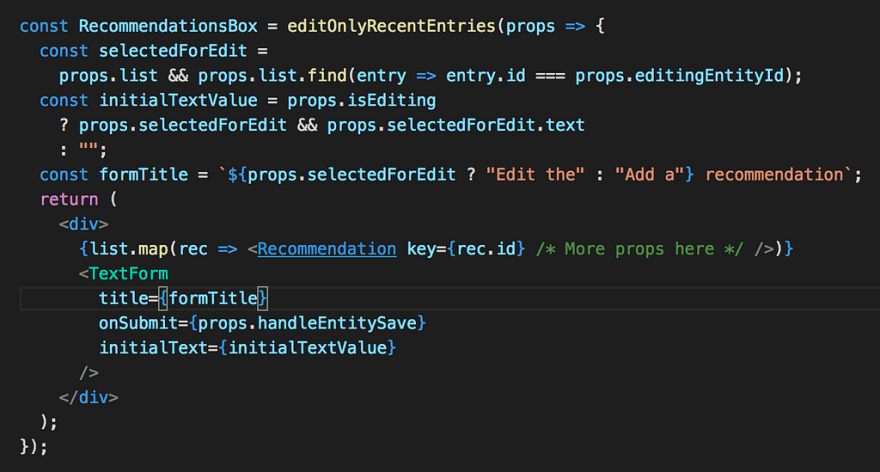Click the opening div tag
Viewport: 880px width, 472px height.
(x=84, y=224)
